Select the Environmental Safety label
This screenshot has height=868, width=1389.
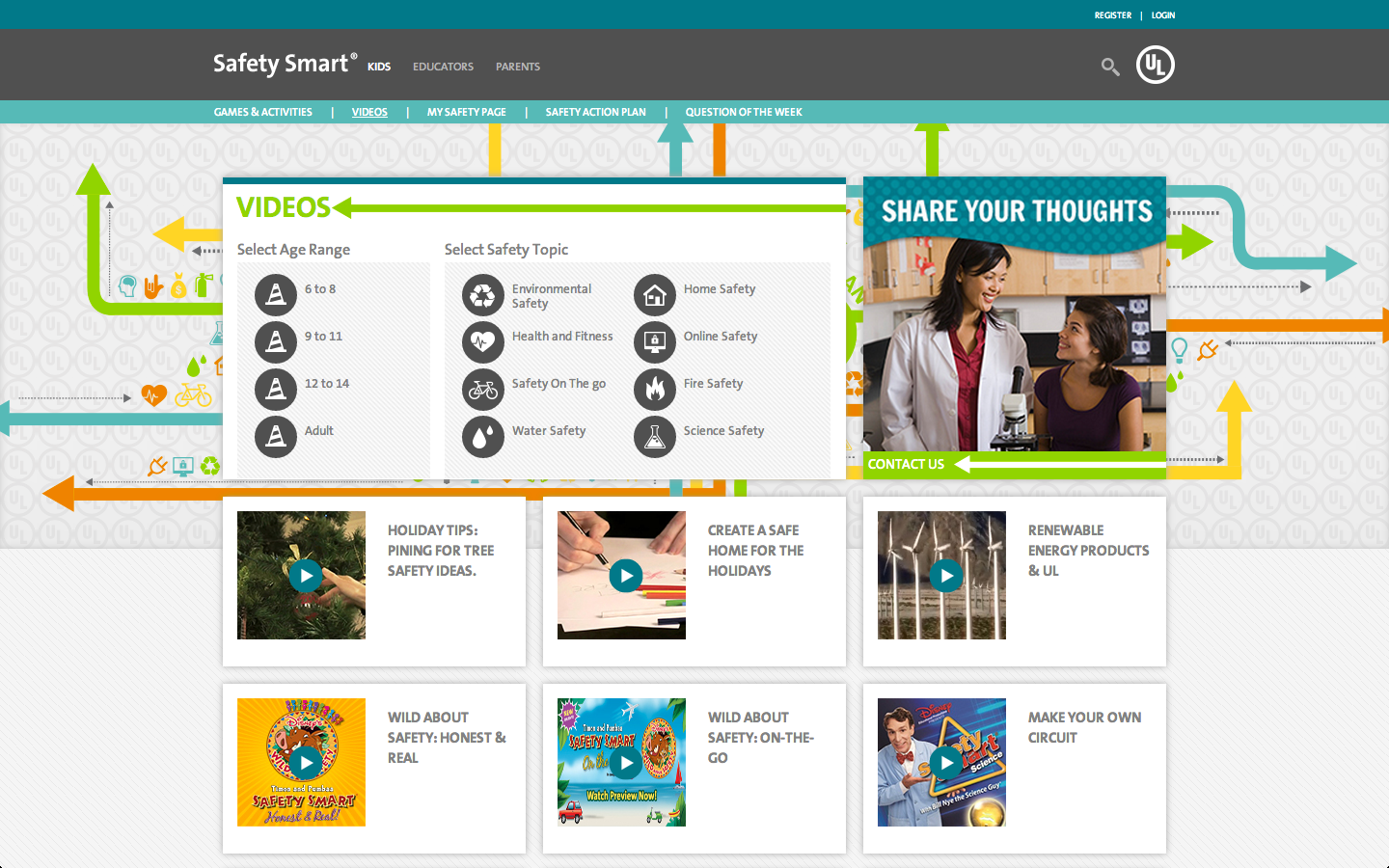552,295
